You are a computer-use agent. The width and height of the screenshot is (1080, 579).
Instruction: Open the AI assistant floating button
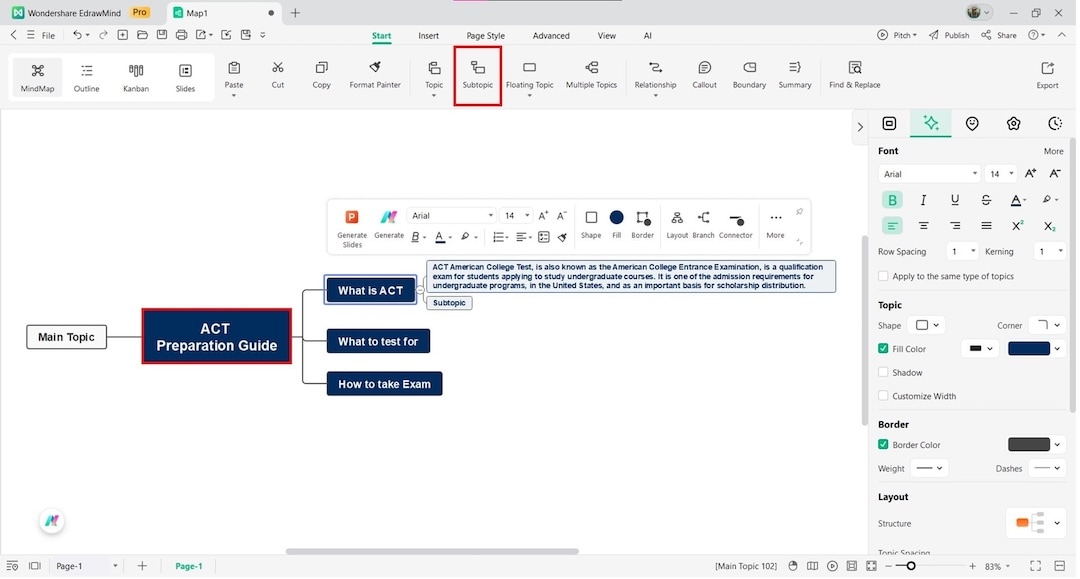coord(52,521)
